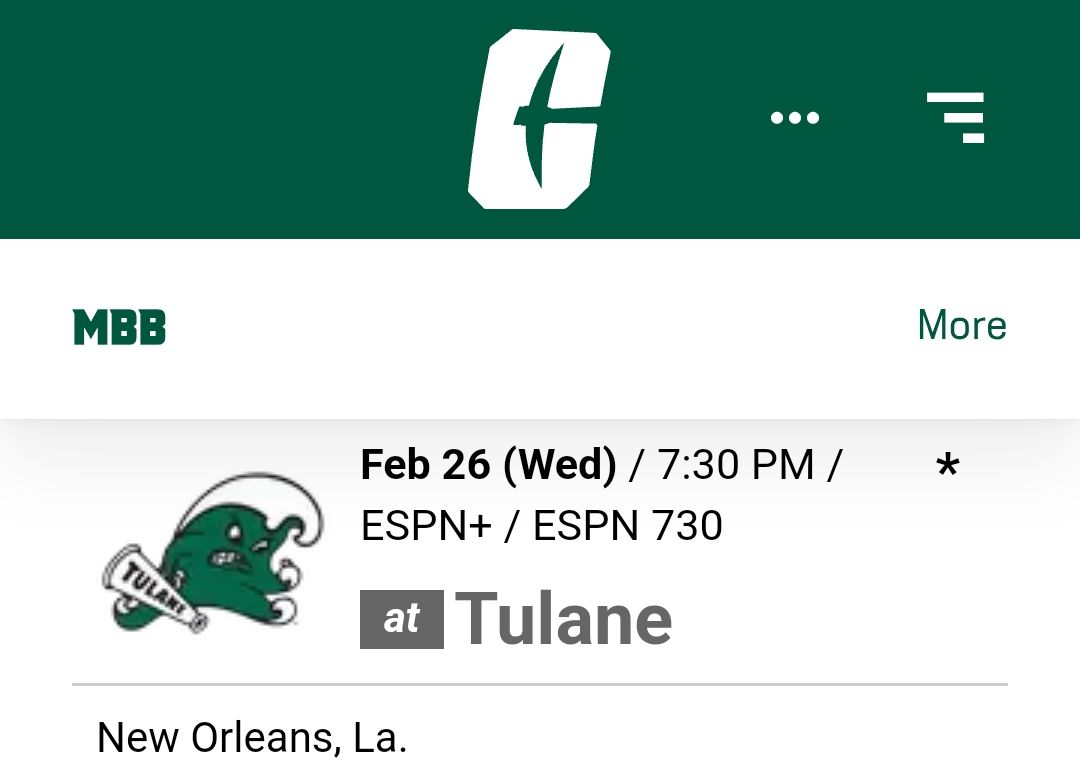Open the Charlotte 49ers home logo
Viewport: 1080px width, 768px height.
point(539,119)
